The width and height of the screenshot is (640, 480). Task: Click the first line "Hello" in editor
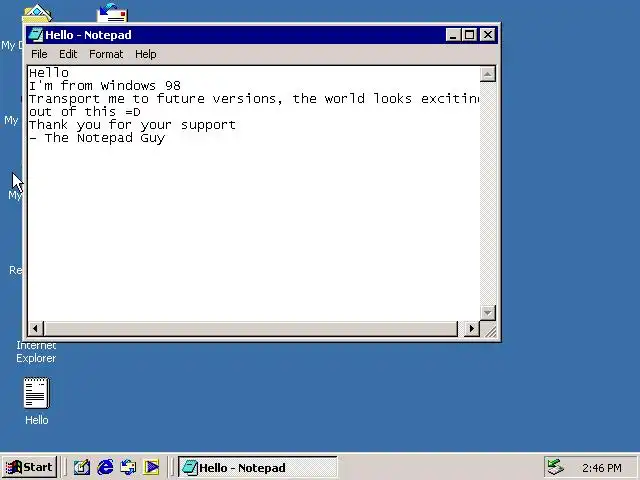point(49,73)
